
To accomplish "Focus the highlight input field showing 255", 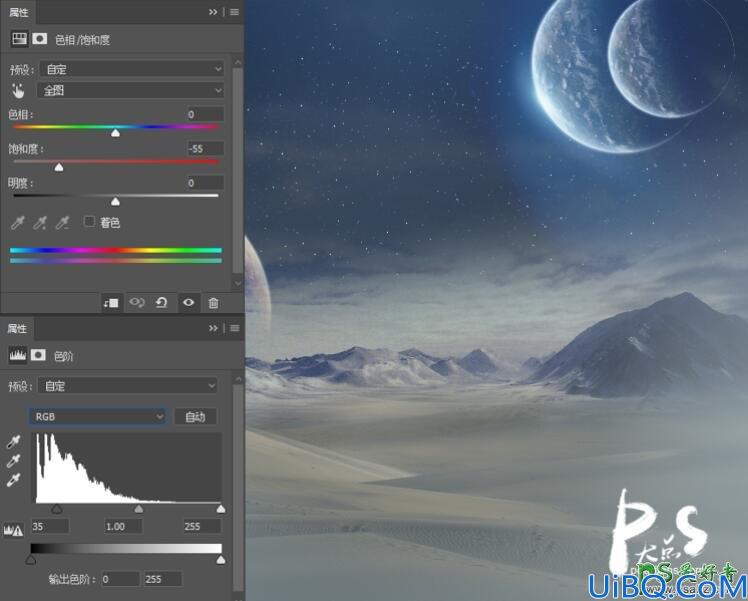I will point(202,527).
